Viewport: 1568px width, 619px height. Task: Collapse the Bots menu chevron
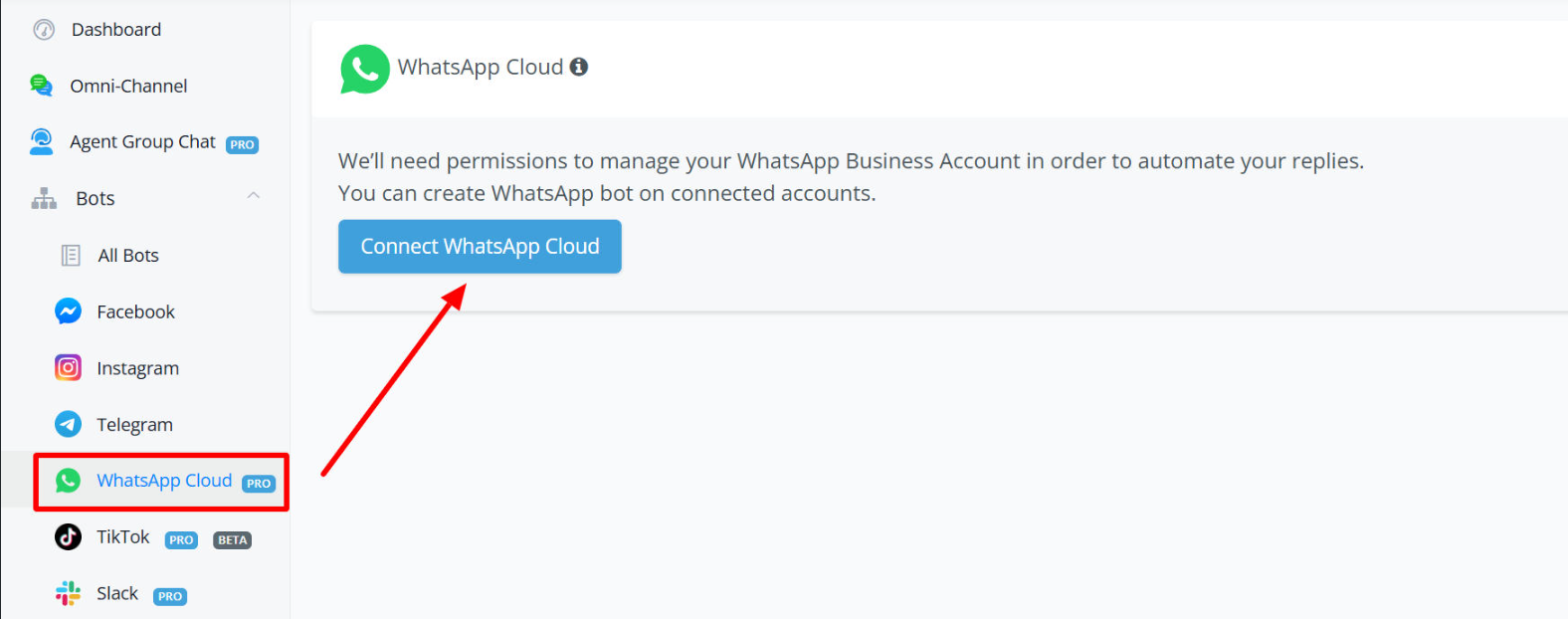pyautogui.click(x=254, y=196)
